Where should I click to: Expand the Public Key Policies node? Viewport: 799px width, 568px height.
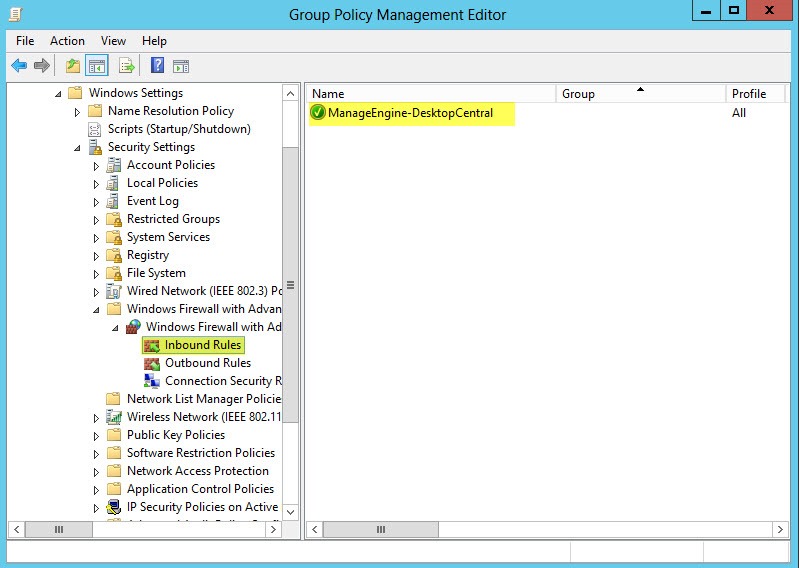coord(96,436)
